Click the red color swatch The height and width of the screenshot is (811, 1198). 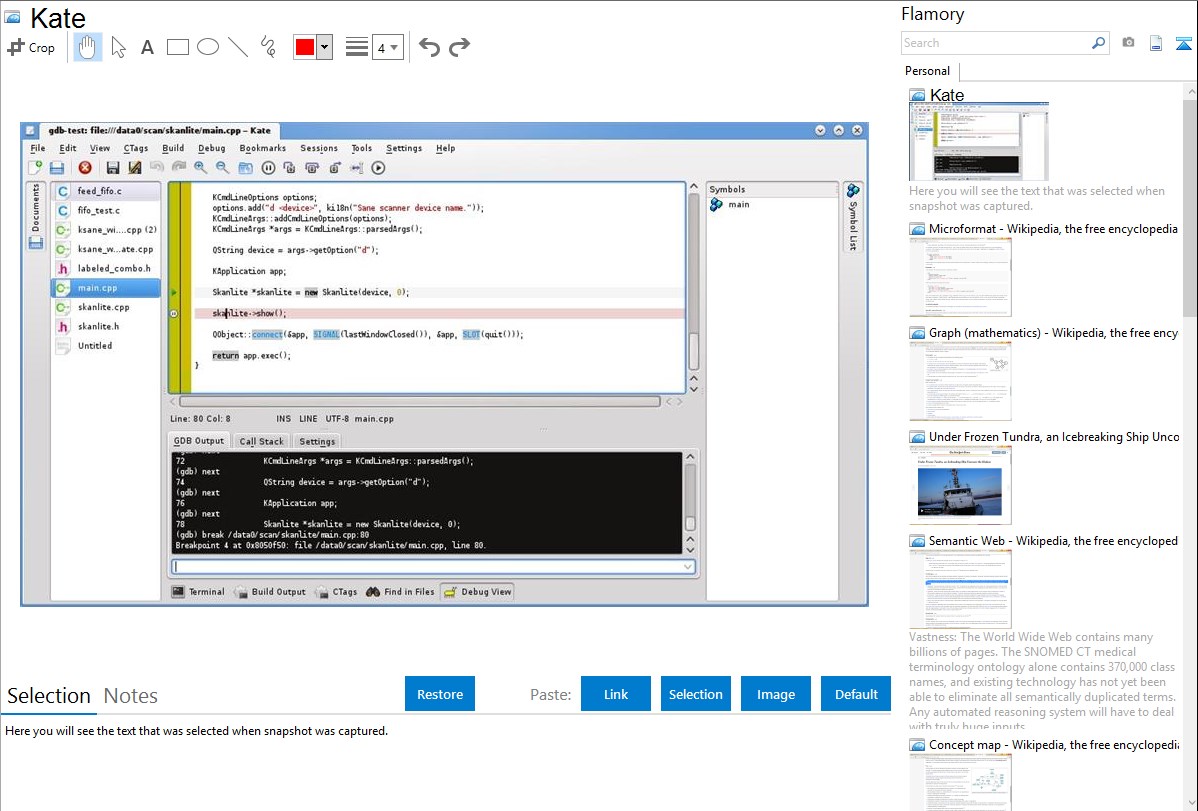pos(305,47)
